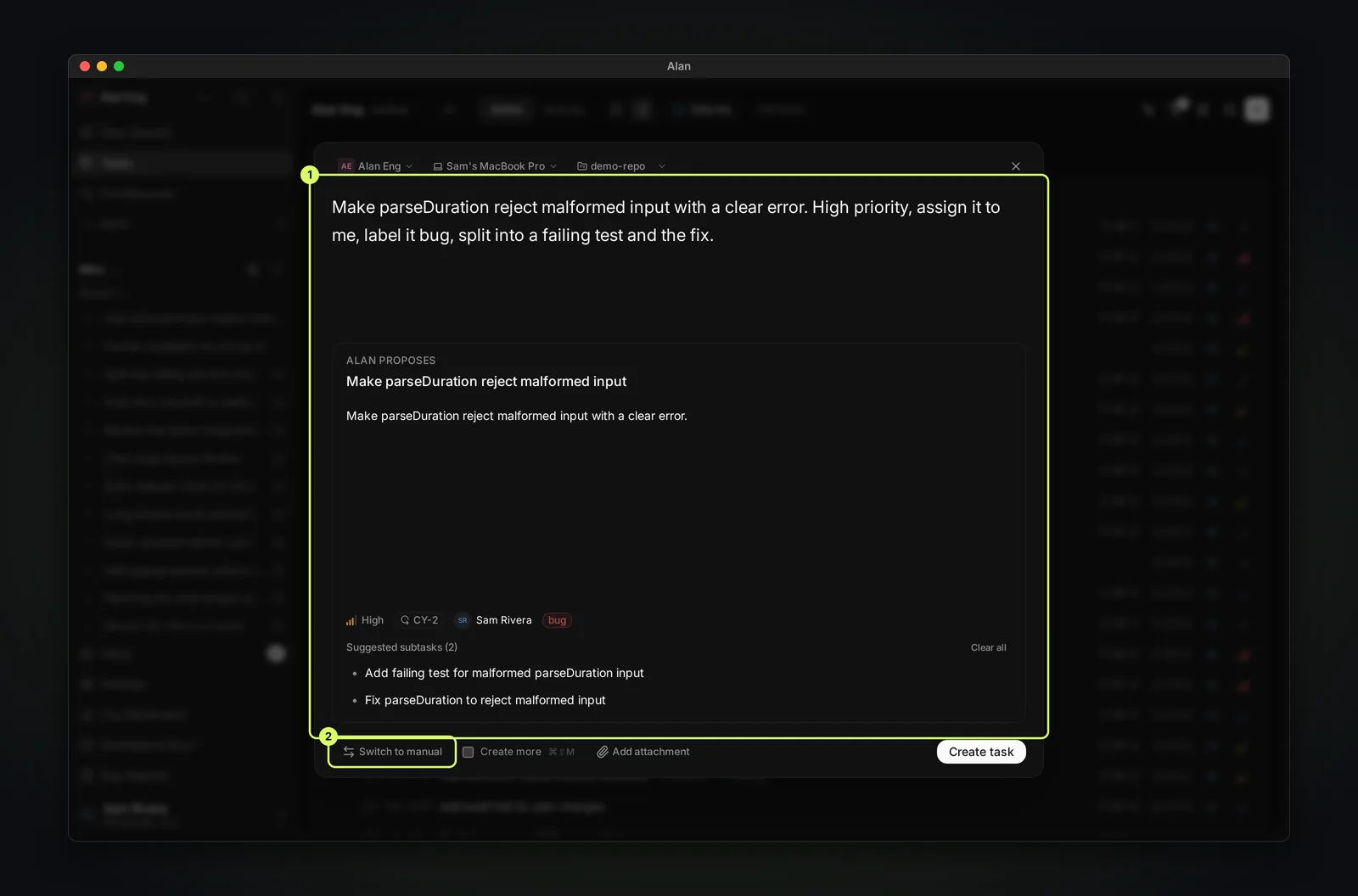Close the new task dialog with X
Viewport: 1358px width, 896px height.
[1016, 166]
